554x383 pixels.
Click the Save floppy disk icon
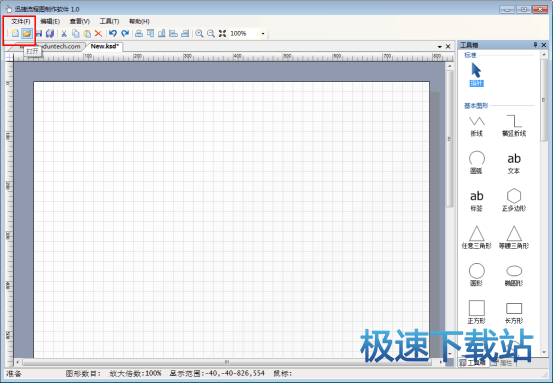pos(39,34)
